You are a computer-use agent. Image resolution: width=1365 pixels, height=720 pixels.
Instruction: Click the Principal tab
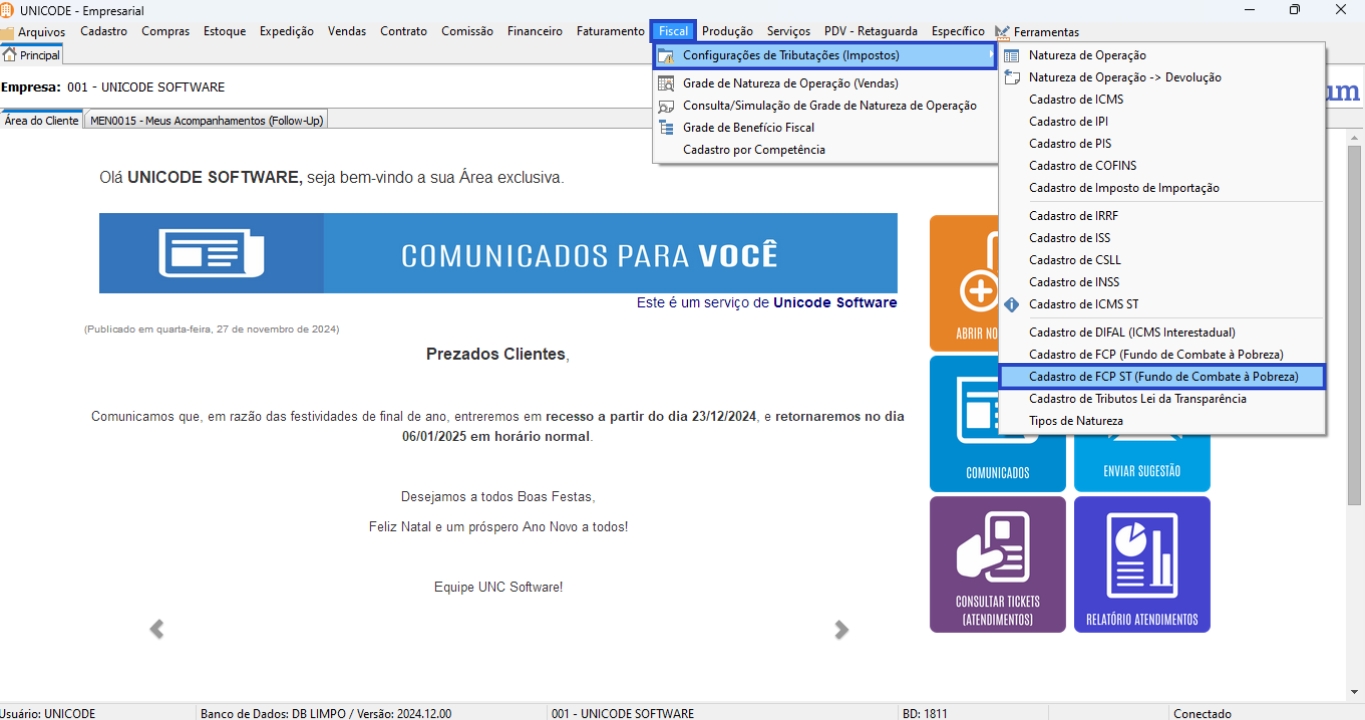(x=32, y=56)
